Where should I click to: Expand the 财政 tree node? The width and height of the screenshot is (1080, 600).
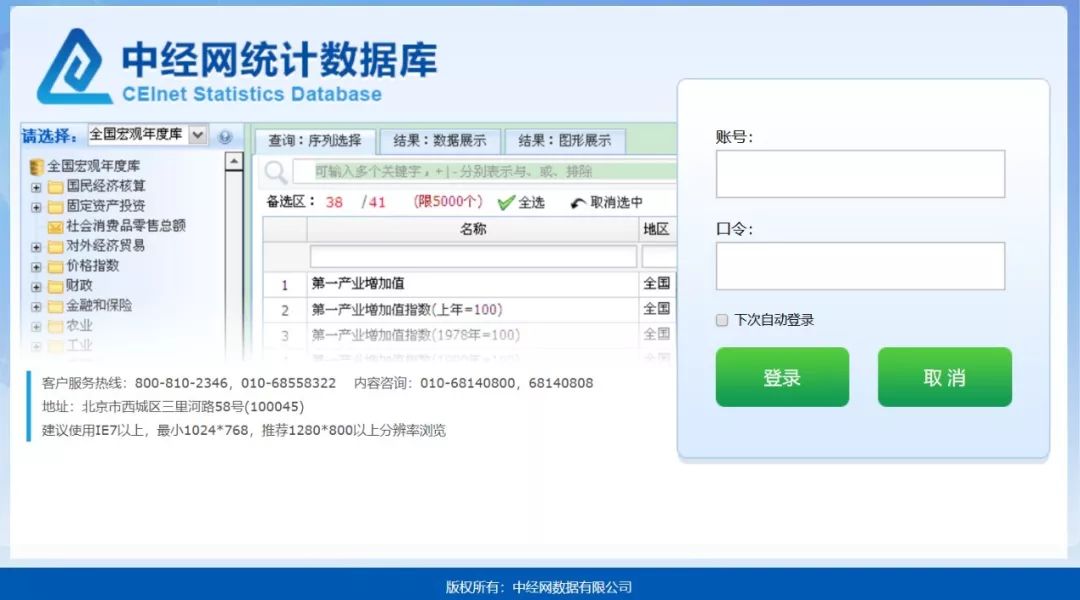[37, 287]
